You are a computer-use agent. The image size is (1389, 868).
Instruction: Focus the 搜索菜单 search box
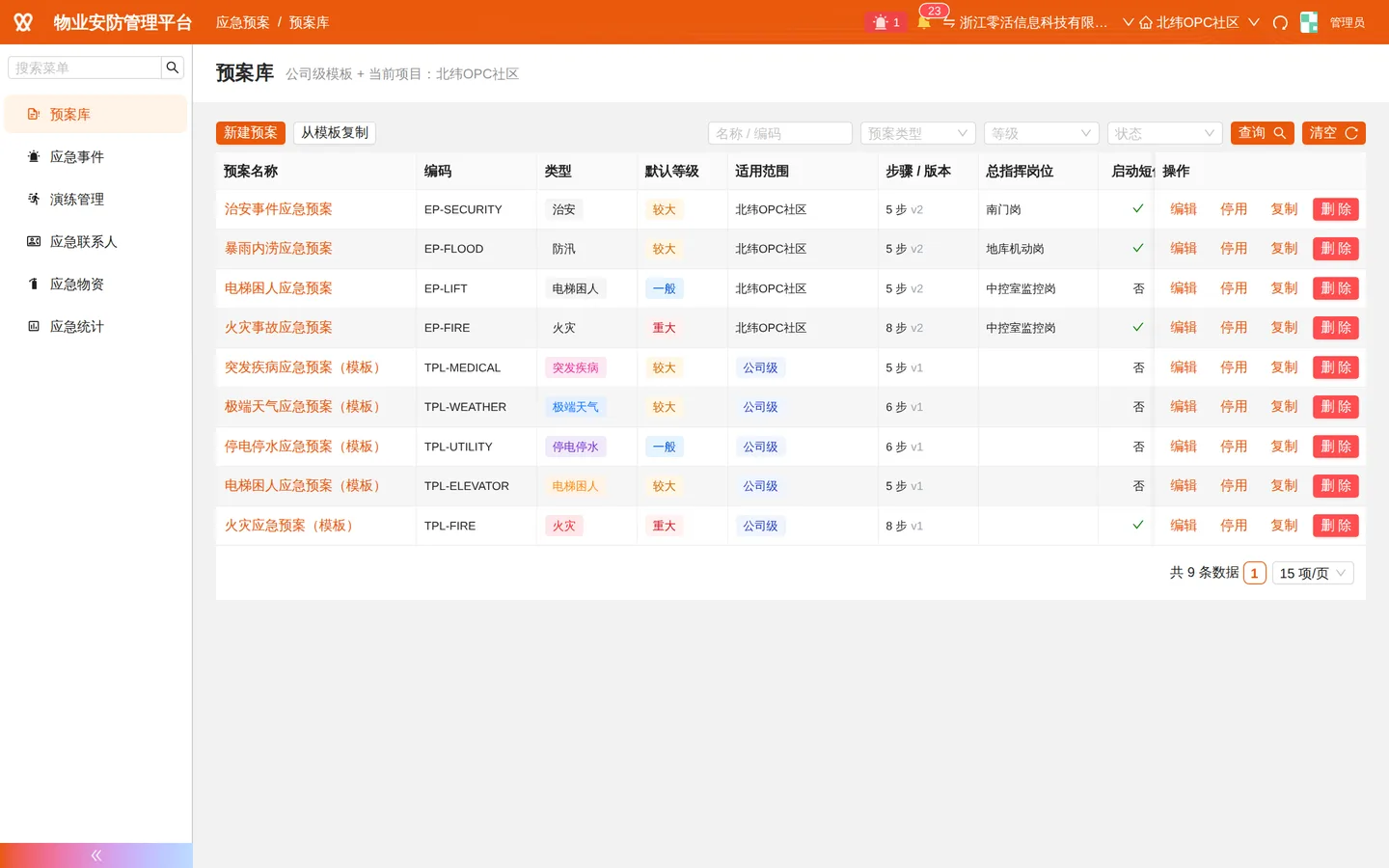point(85,68)
